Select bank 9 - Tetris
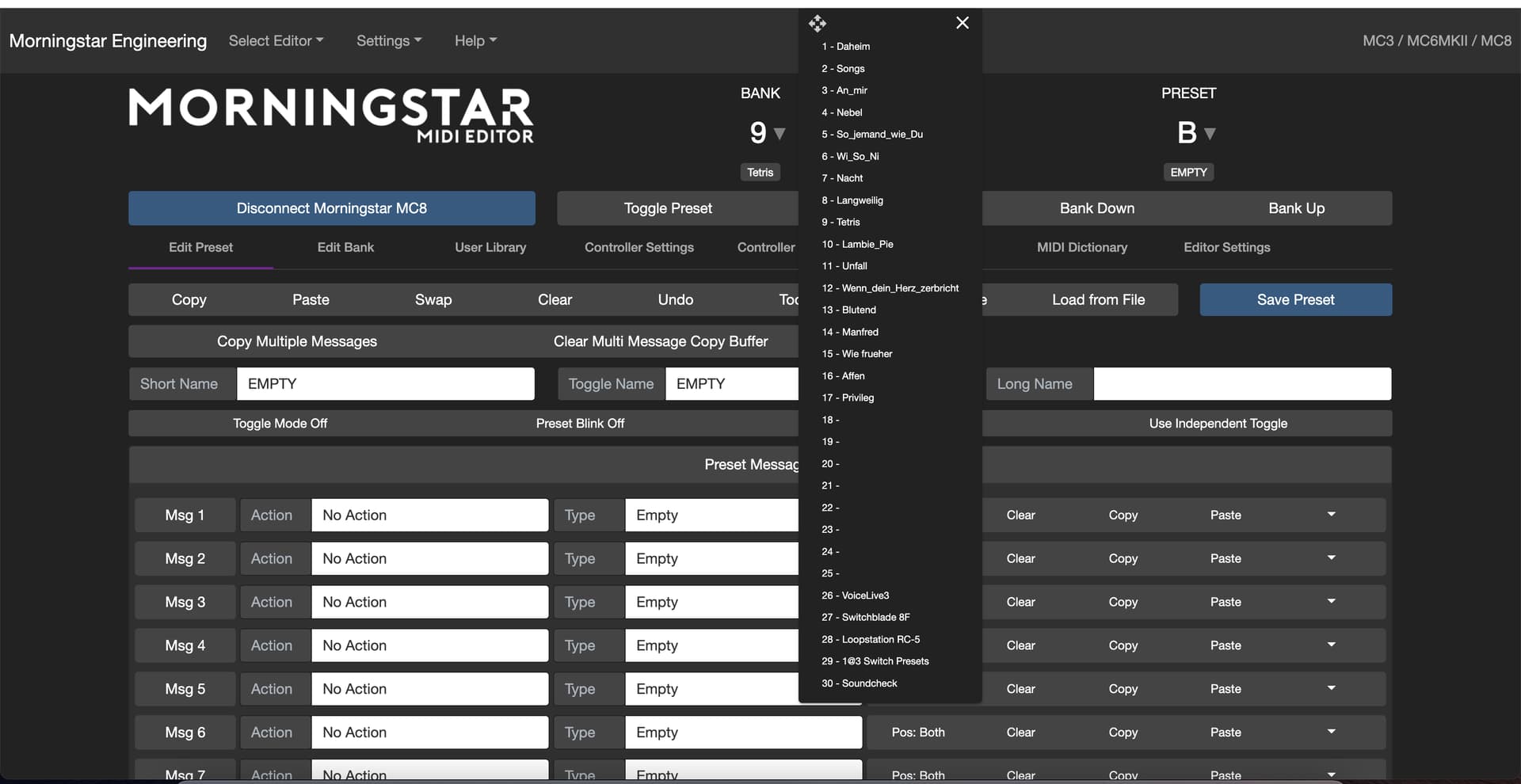Viewport: 1521px width, 784px height. 841,223
